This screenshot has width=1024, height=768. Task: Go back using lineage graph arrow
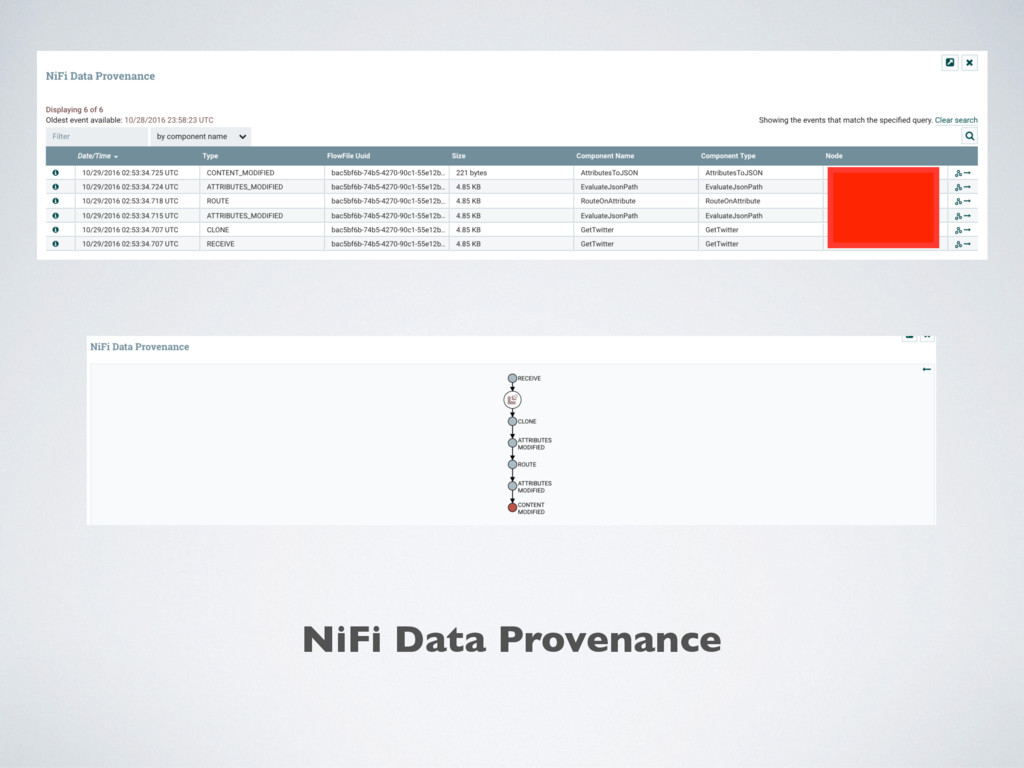tap(926, 370)
